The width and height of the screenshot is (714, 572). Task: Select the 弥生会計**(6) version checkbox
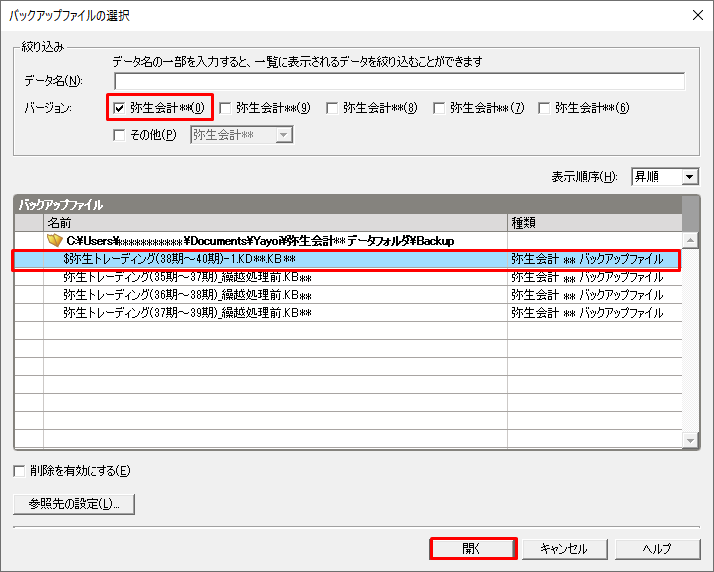(544, 108)
